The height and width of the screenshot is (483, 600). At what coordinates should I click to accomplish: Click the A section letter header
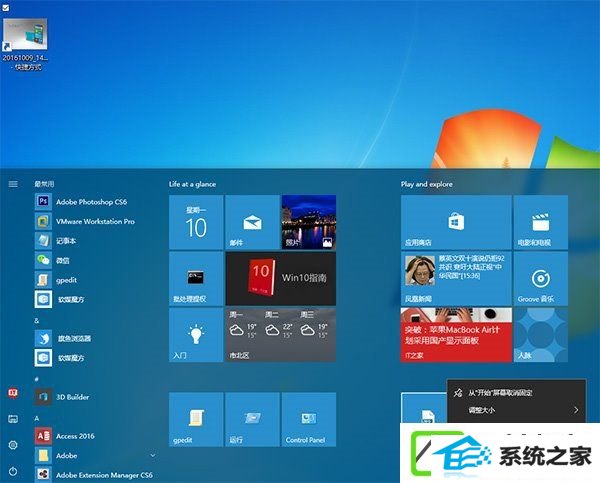coord(37,418)
